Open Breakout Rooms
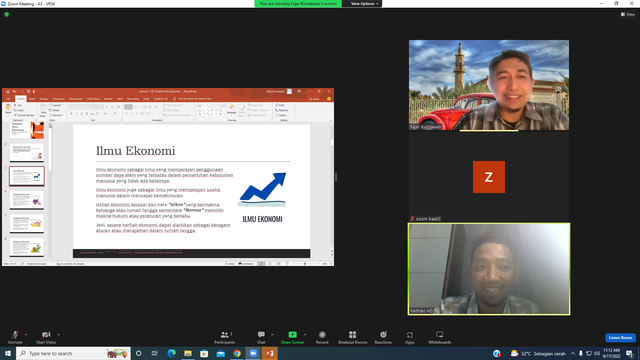Screen dimensions: 640x360 (353, 337)
